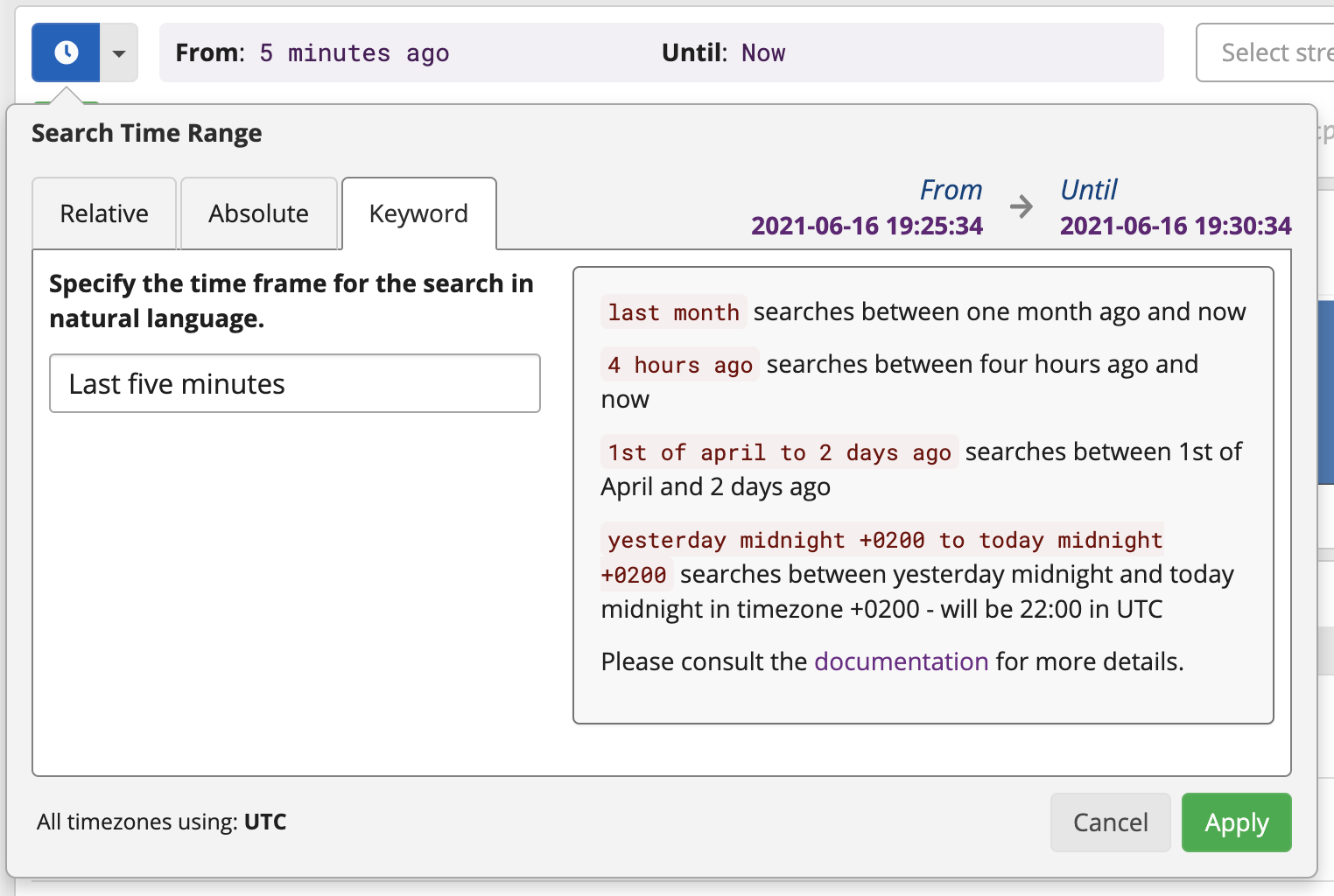Click the arrow icon between From and Until

coord(1022,207)
